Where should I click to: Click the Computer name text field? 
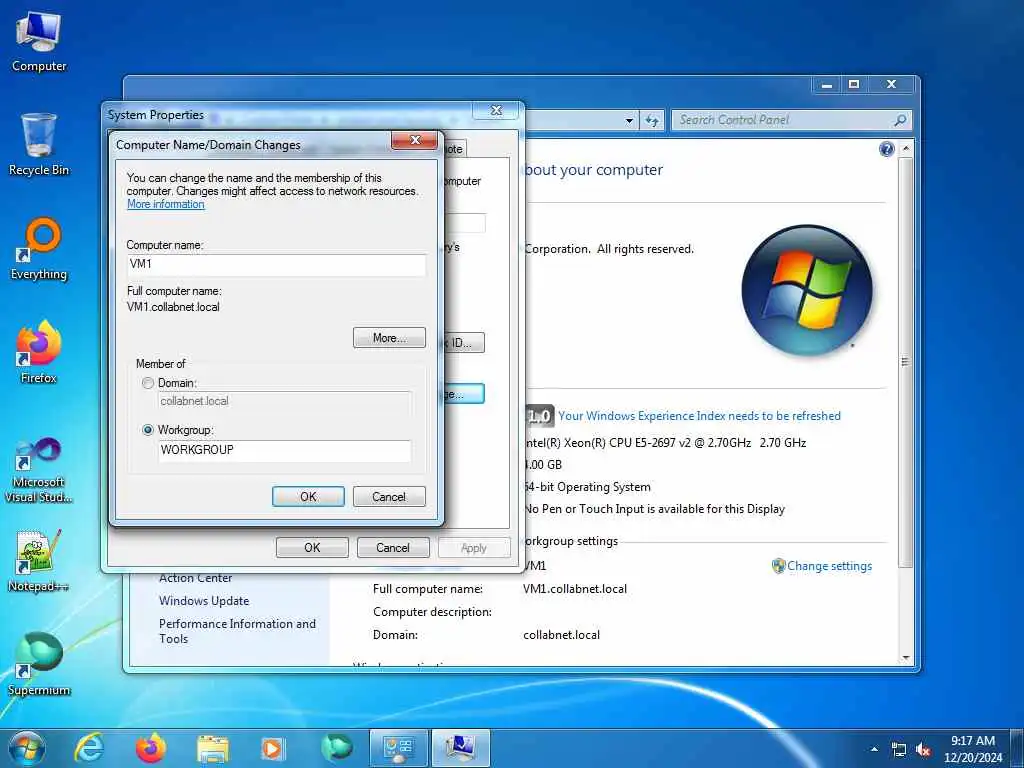[x=276, y=265]
